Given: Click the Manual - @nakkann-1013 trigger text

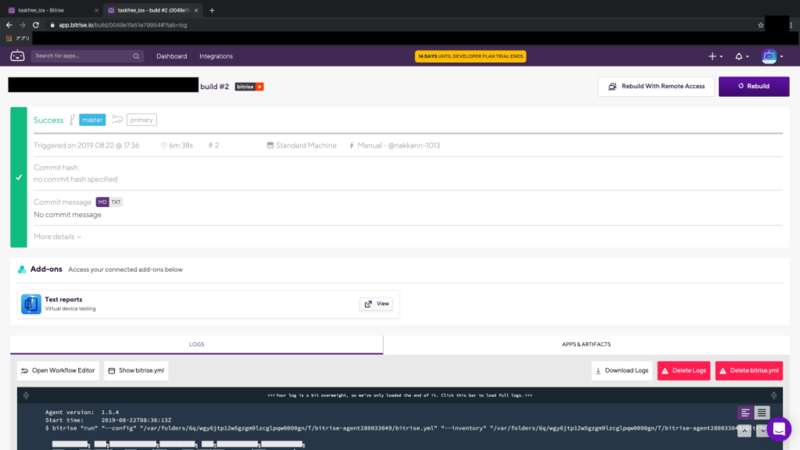Looking at the screenshot, I should tap(398, 145).
